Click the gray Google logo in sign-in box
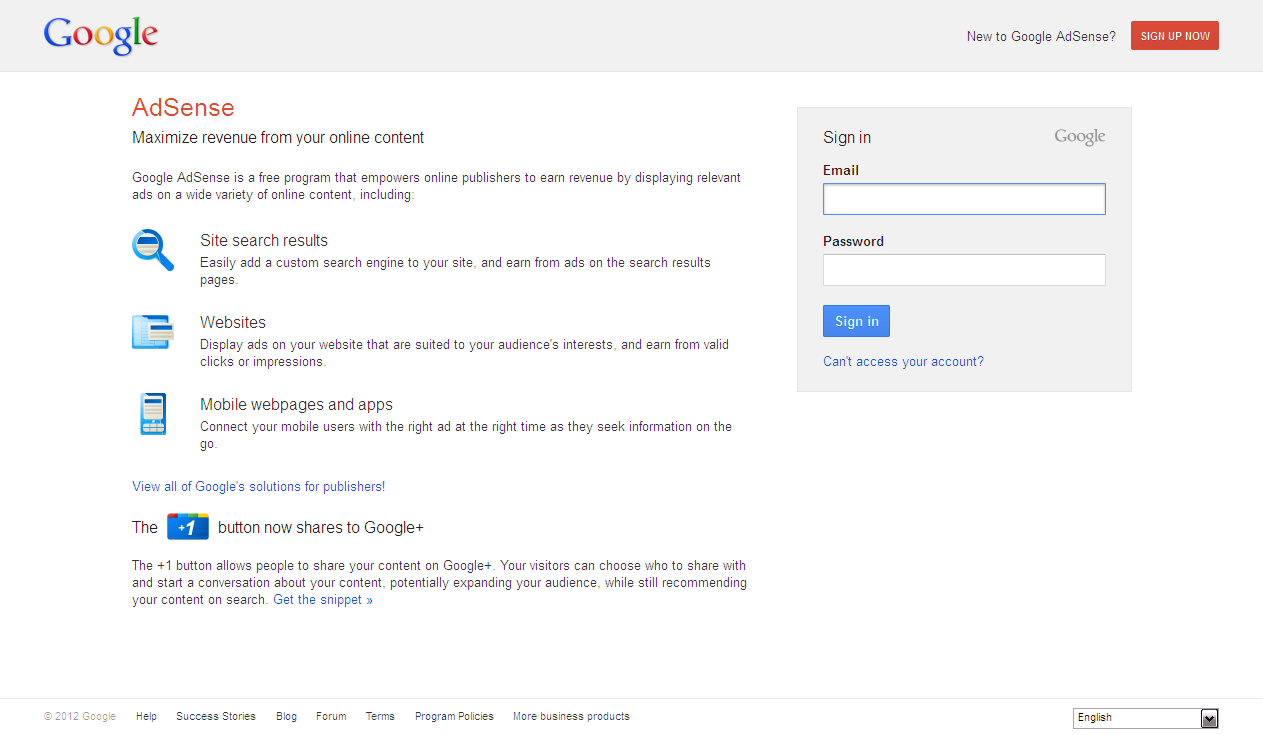Image resolution: width=1263 pixels, height=735 pixels. click(x=1079, y=137)
